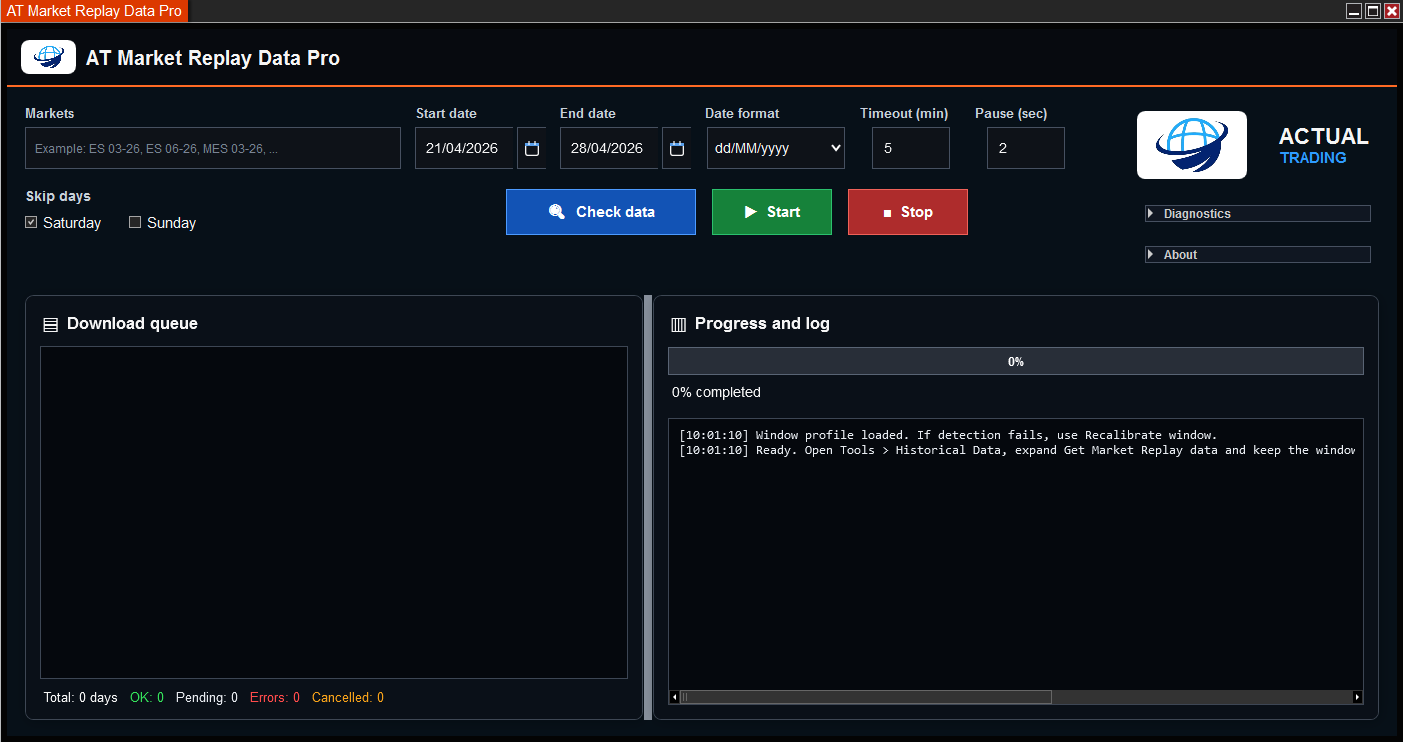This screenshot has height=742, width=1403.
Task: Open the End date calendar picker
Action: (x=677, y=148)
